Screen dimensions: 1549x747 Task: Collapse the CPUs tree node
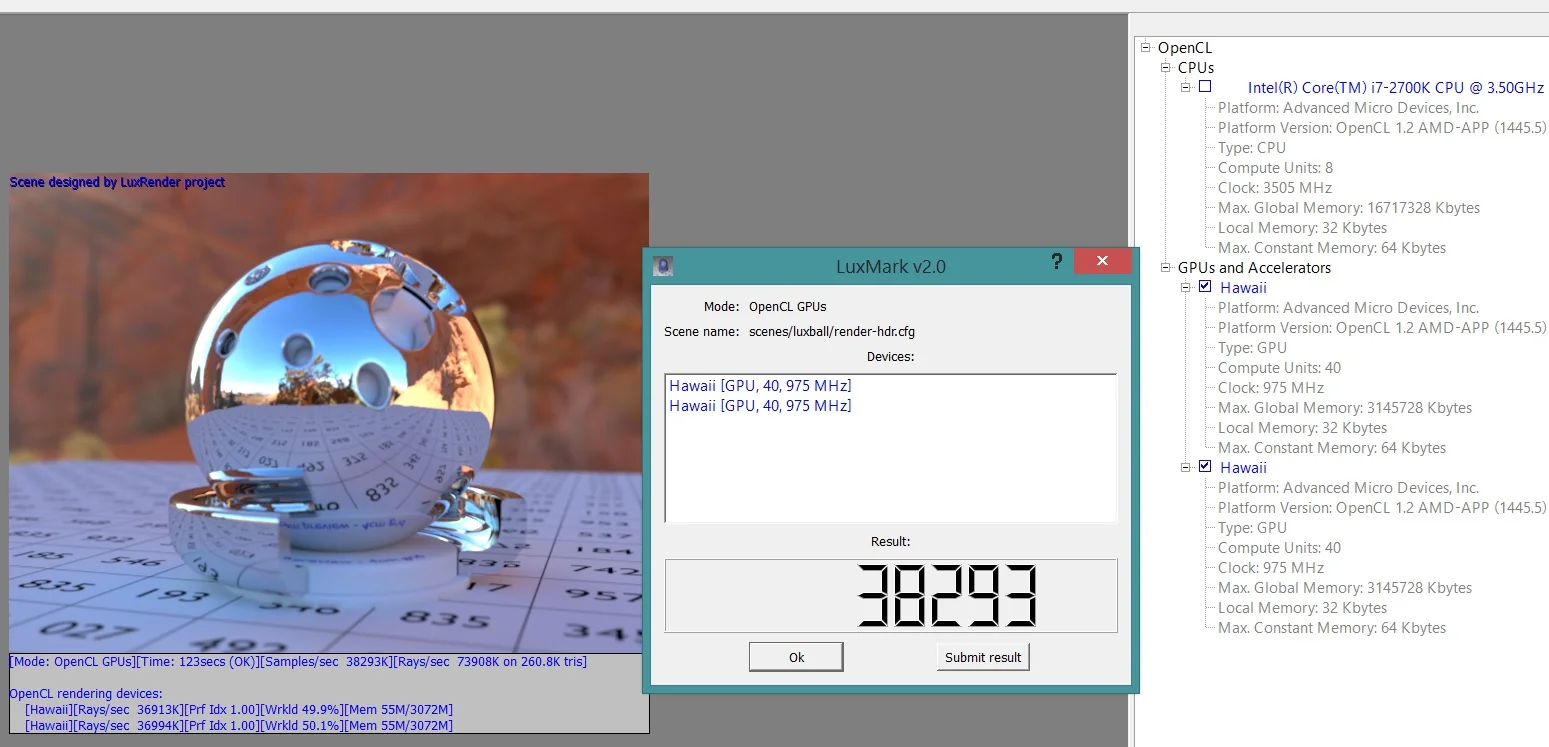tap(1166, 67)
